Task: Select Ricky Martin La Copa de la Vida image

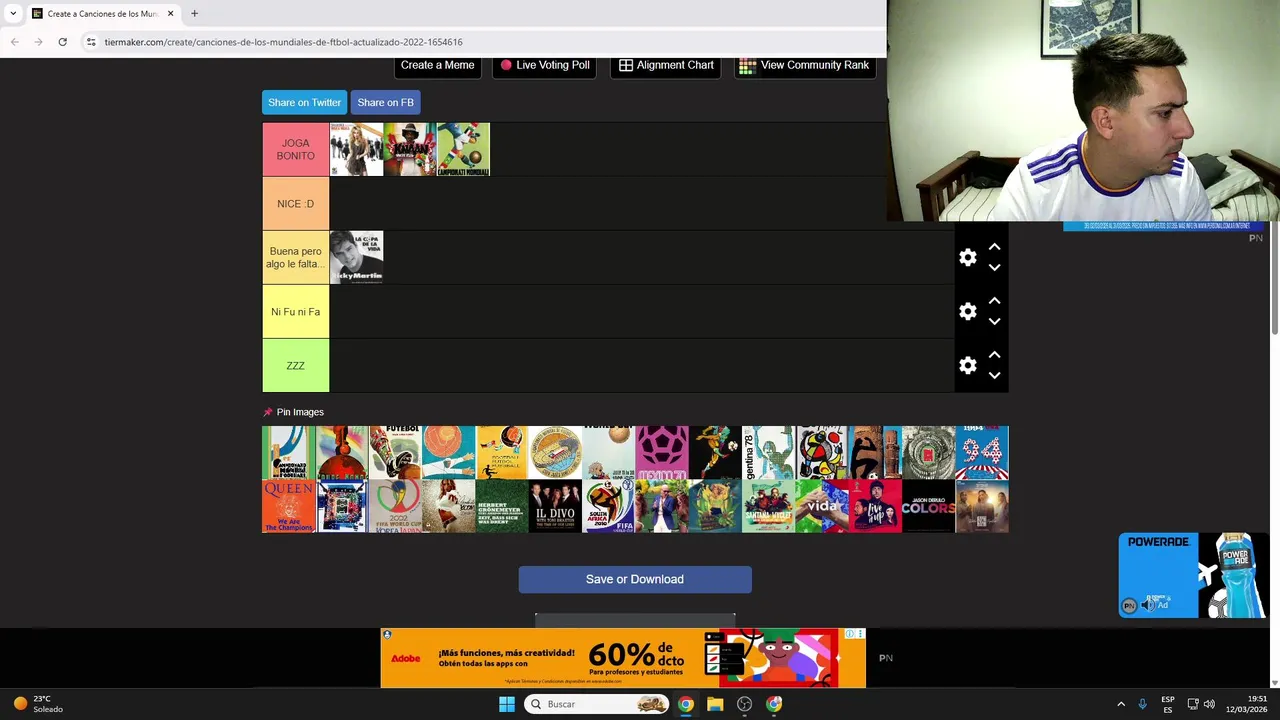Action: pos(356,257)
